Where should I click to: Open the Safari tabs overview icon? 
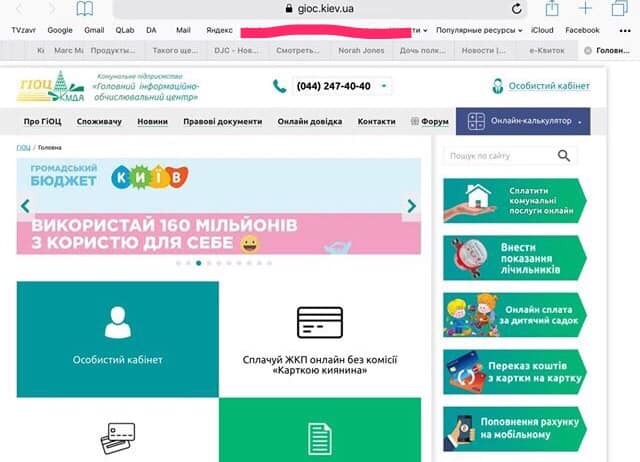click(x=617, y=9)
